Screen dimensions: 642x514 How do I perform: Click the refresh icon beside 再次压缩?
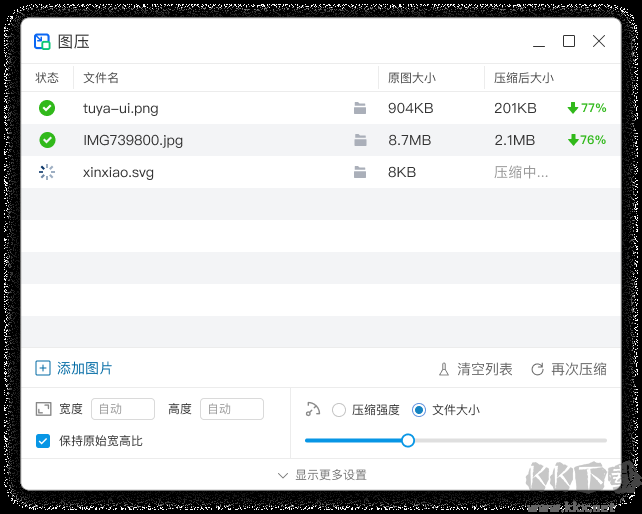[538, 369]
